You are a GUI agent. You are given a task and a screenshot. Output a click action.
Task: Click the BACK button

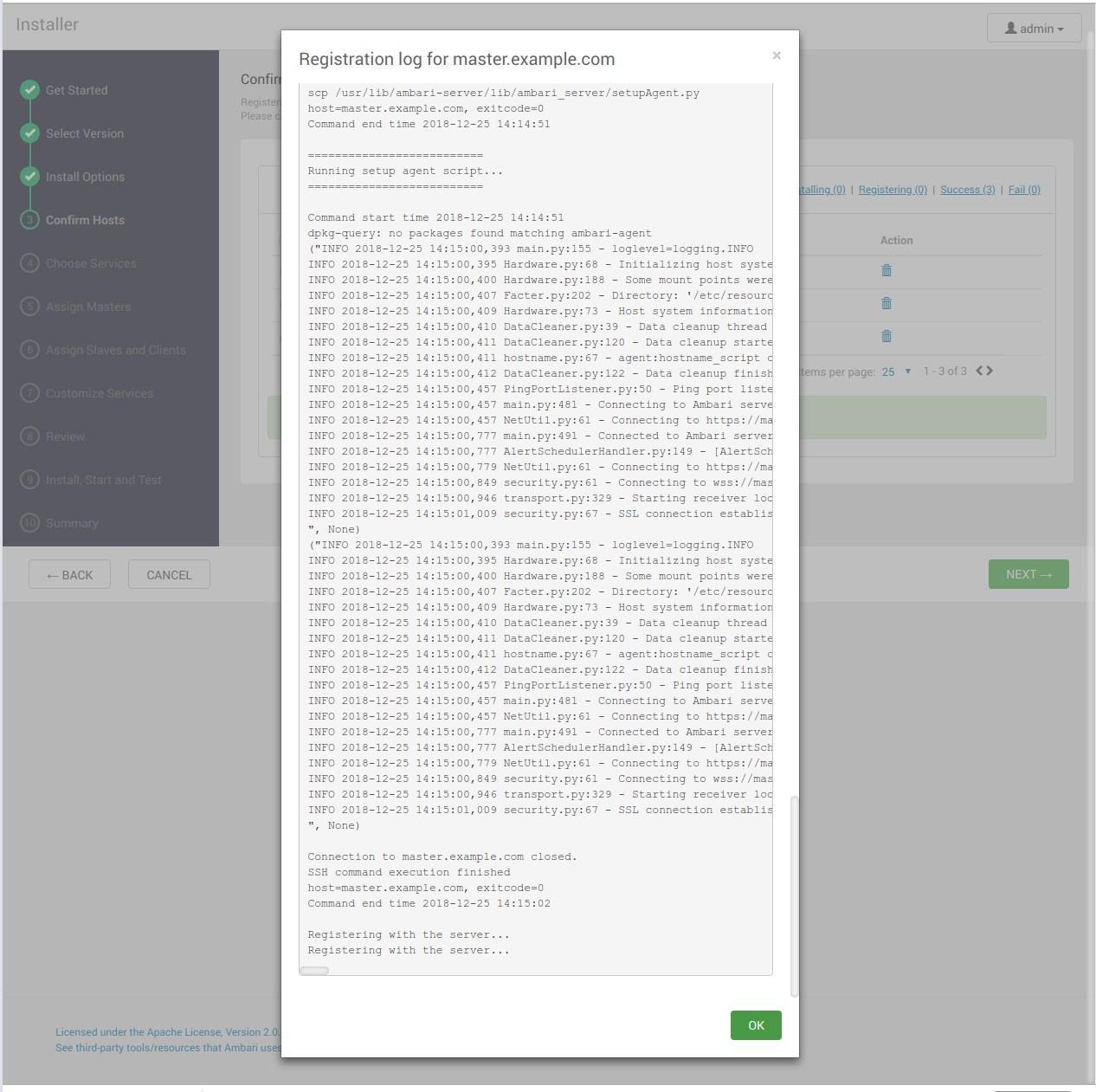pyautogui.click(x=69, y=575)
